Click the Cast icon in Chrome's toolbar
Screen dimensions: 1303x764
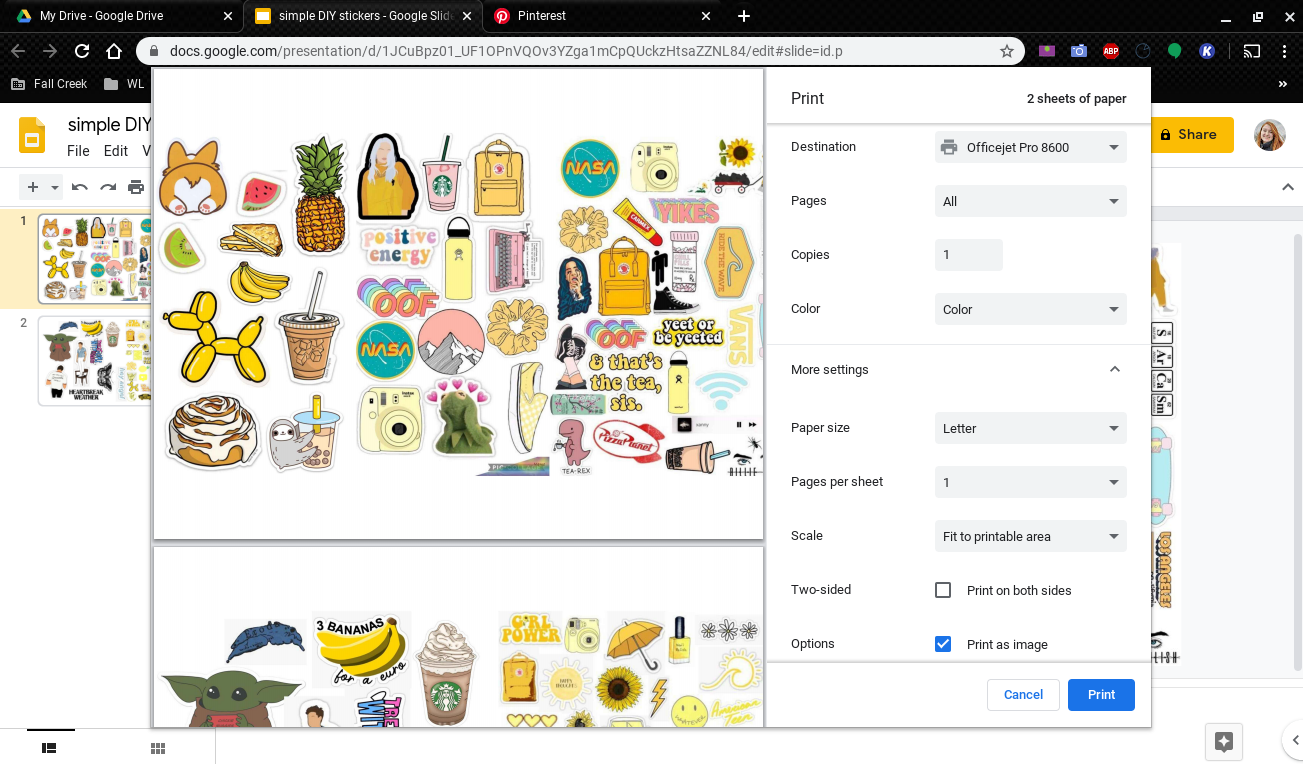(1251, 50)
